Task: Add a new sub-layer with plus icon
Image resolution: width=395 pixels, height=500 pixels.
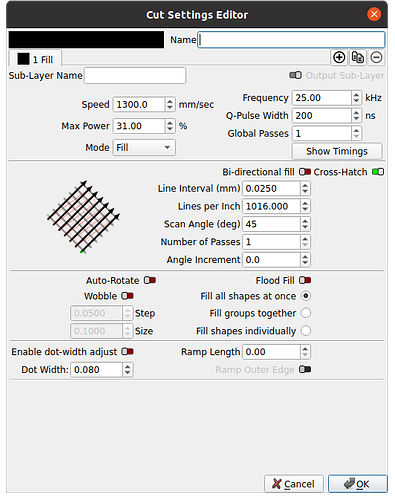Action: click(x=339, y=57)
